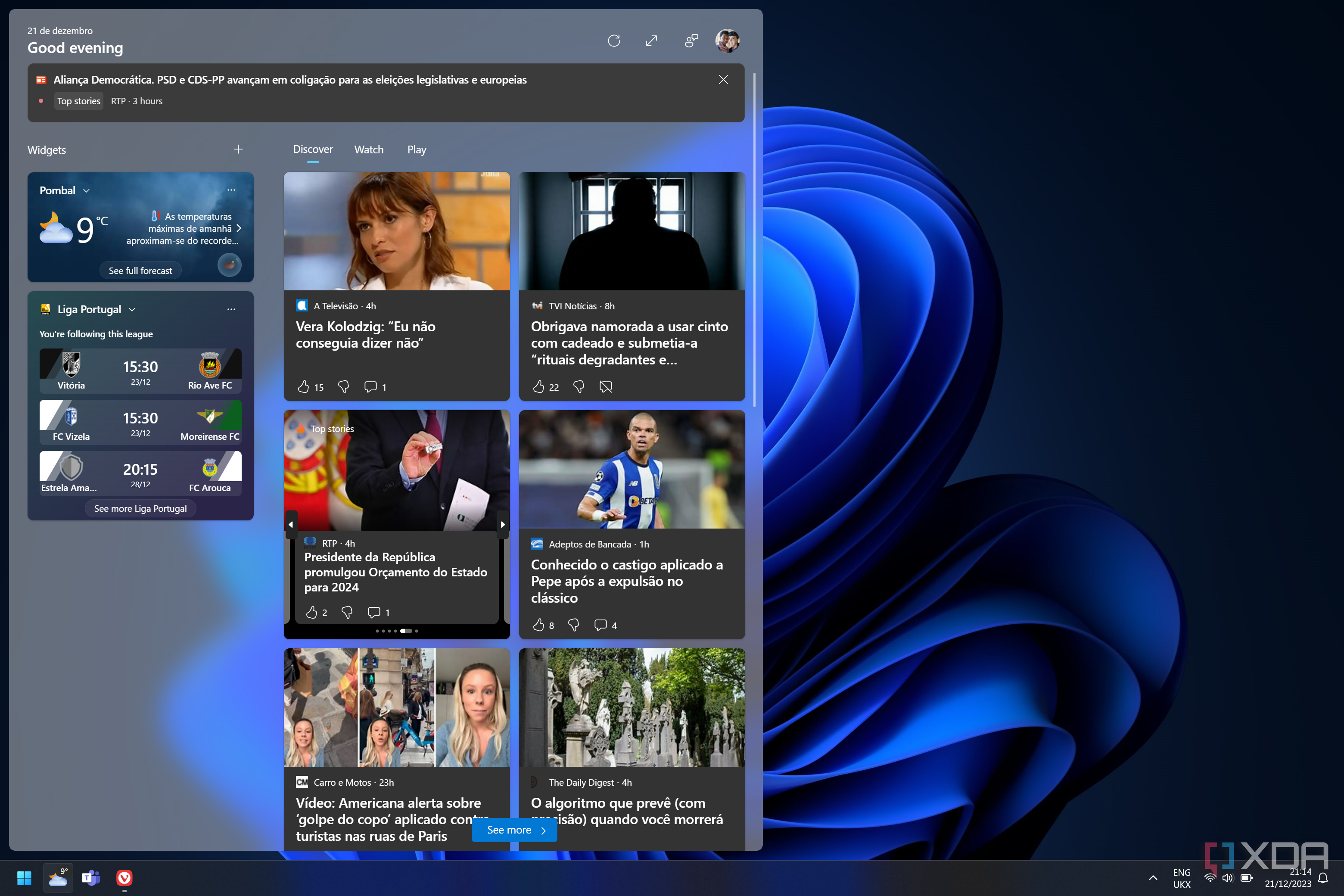Open the Add widgets plus icon
The image size is (1344, 896).
238,149
